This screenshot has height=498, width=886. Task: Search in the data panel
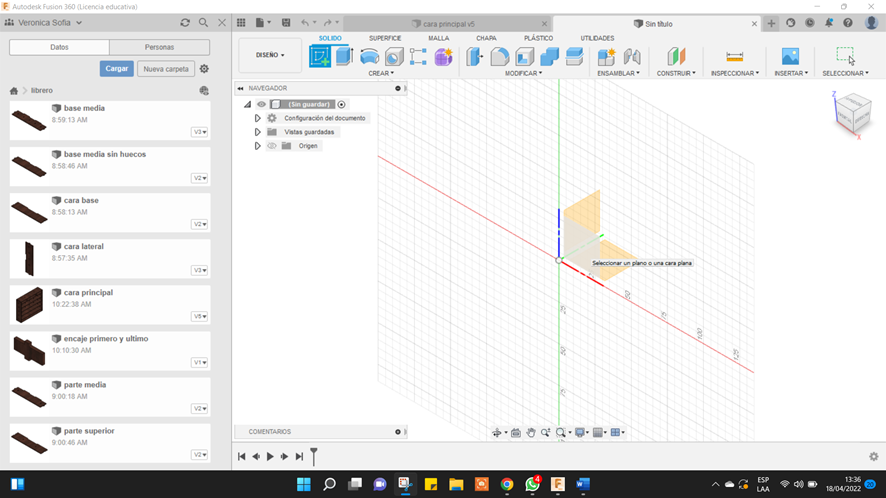coord(203,23)
